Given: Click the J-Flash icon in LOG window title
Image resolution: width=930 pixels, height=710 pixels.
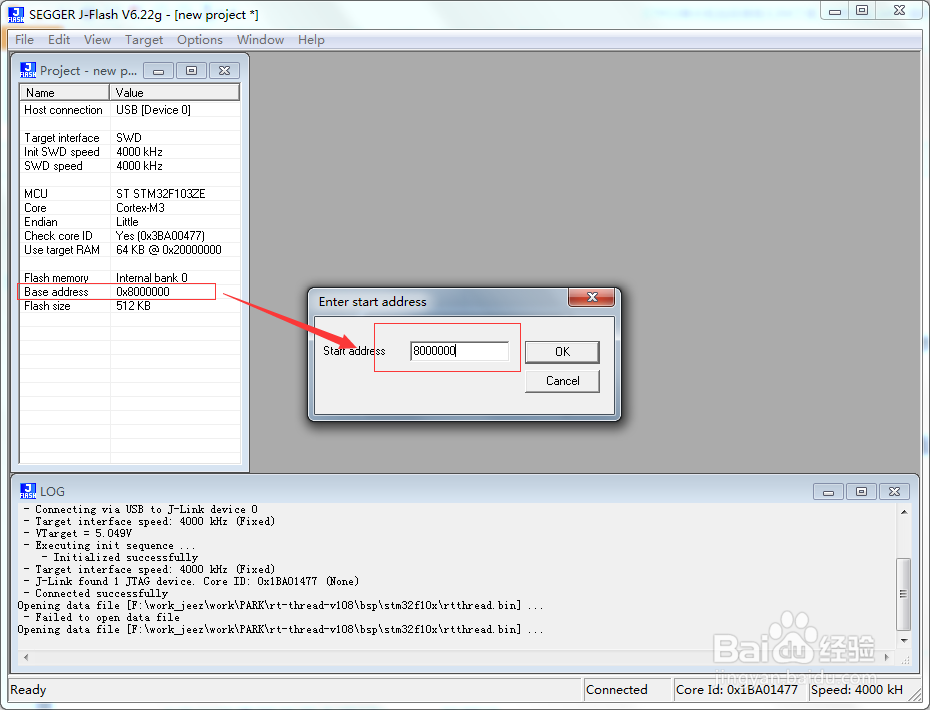Looking at the screenshot, I should tap(28, 491).
